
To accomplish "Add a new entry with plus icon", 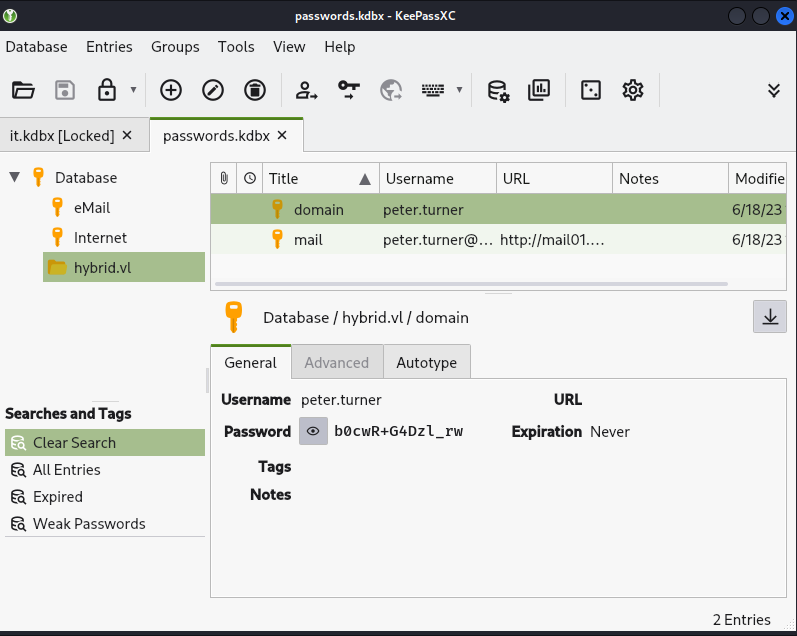I will (x=171, y=90).
